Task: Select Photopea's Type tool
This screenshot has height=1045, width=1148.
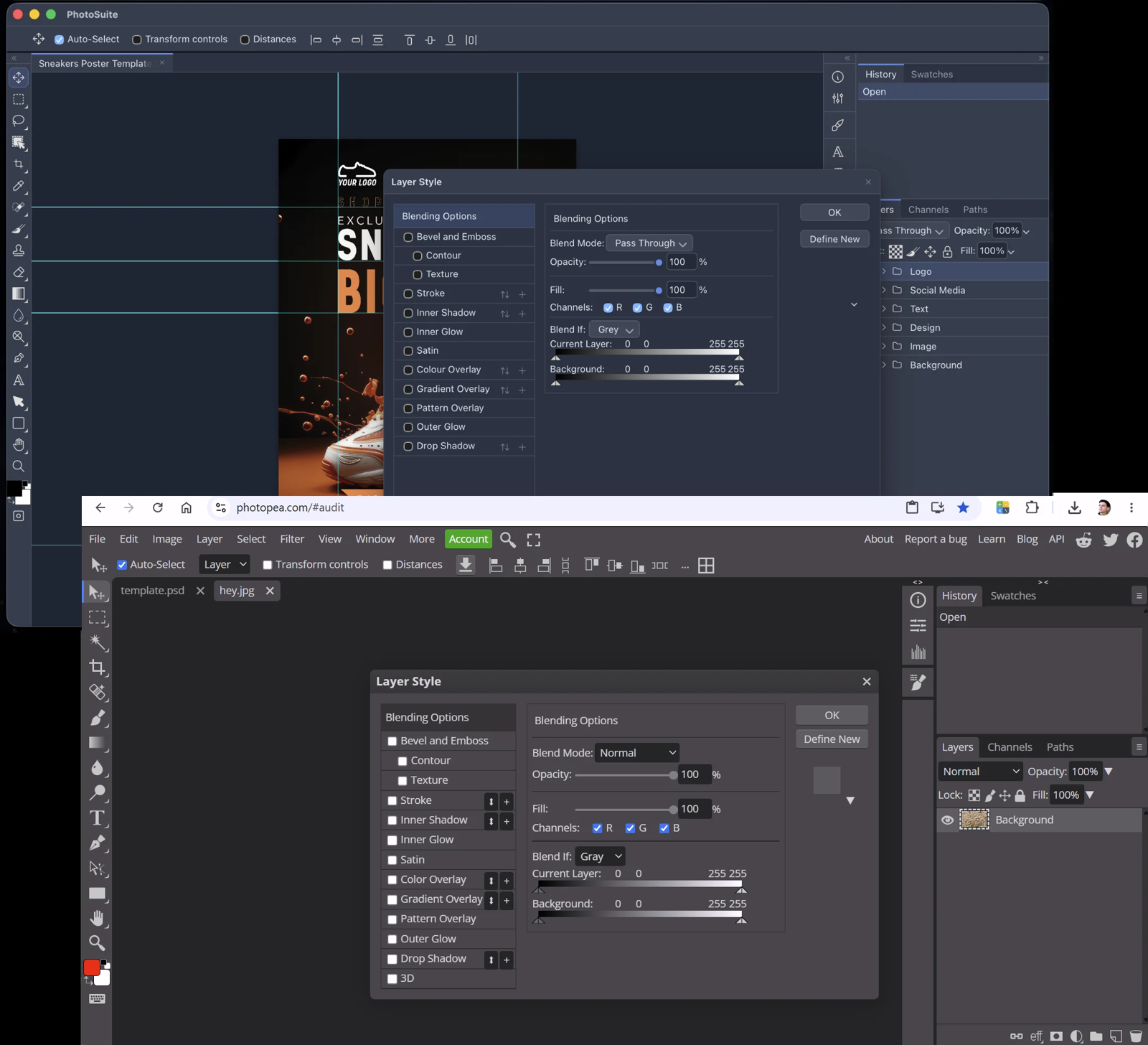Action: pos(98,818)
